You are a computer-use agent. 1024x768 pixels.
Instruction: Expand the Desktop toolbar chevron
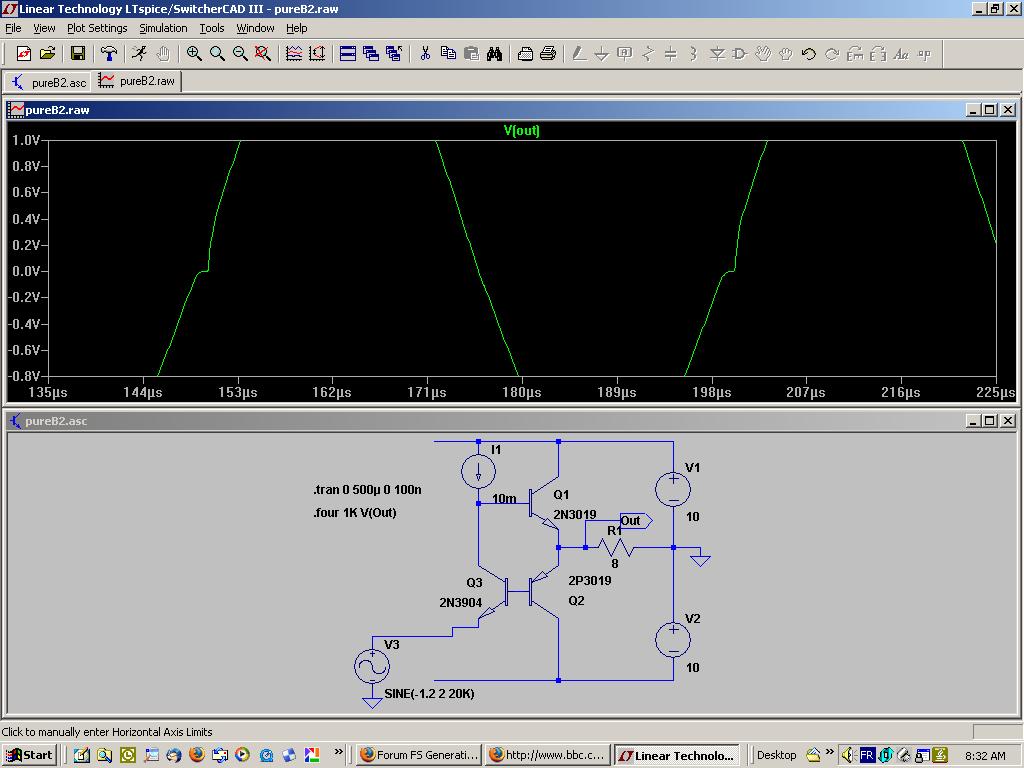[830, 752]
